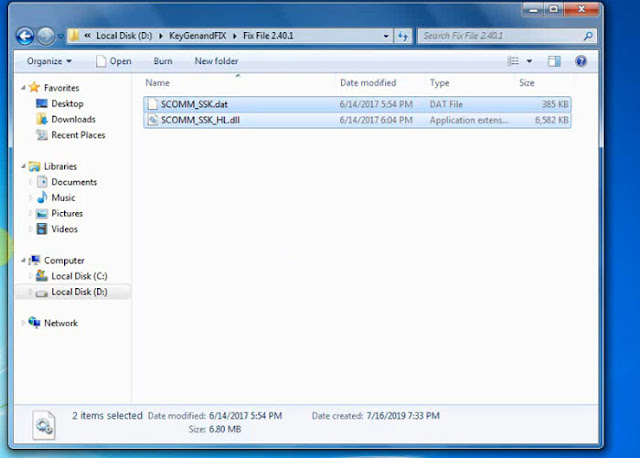Click the search magnifier icon
This screenshot has height=458, width=640.
pos(588,36)
